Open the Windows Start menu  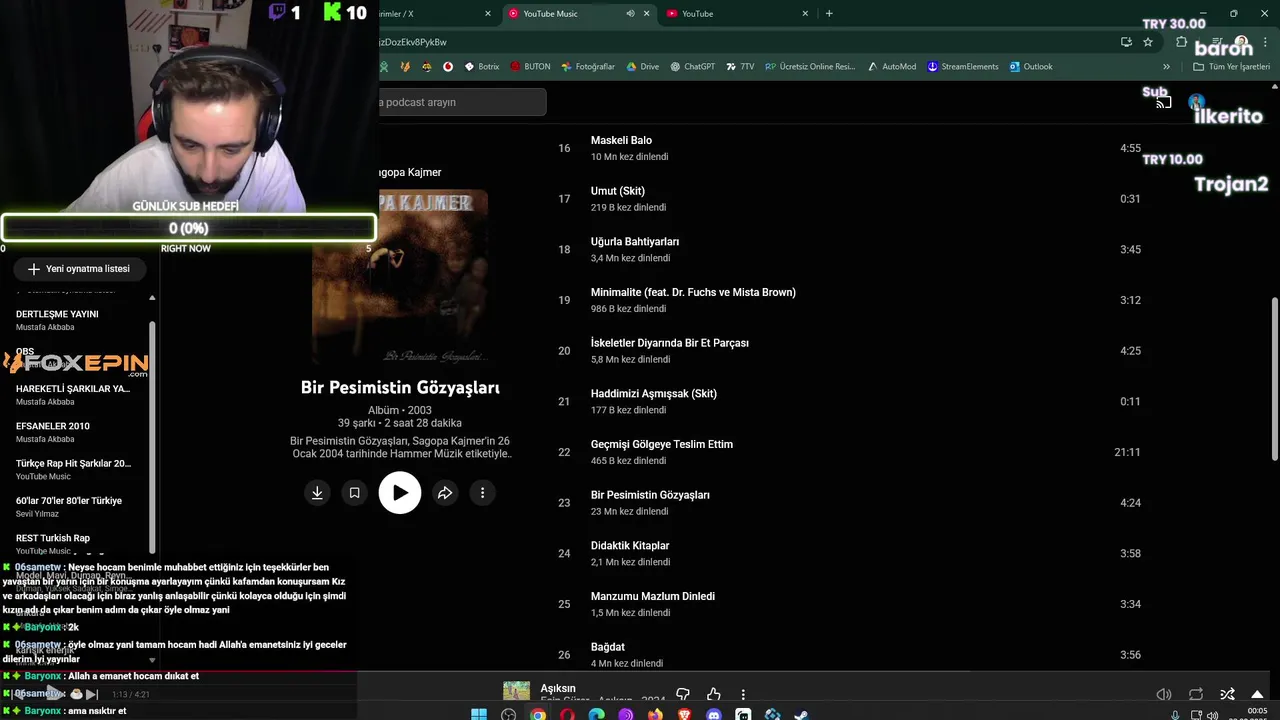point(479,715)
